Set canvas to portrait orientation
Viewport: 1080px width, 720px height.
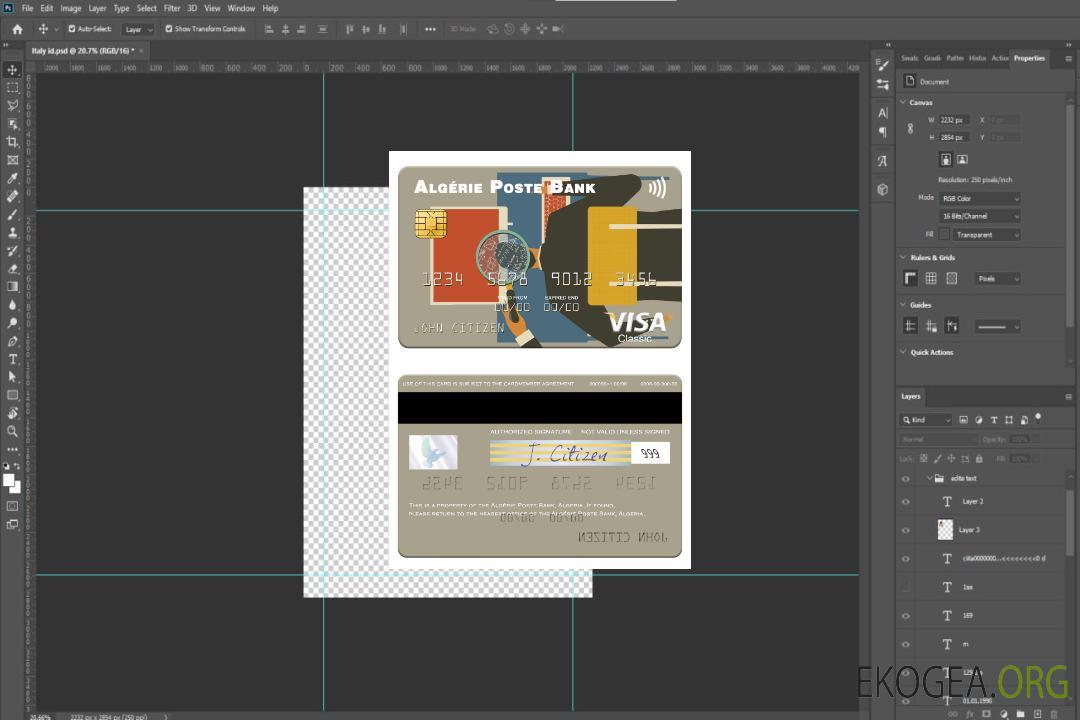(x=946, y=160)
